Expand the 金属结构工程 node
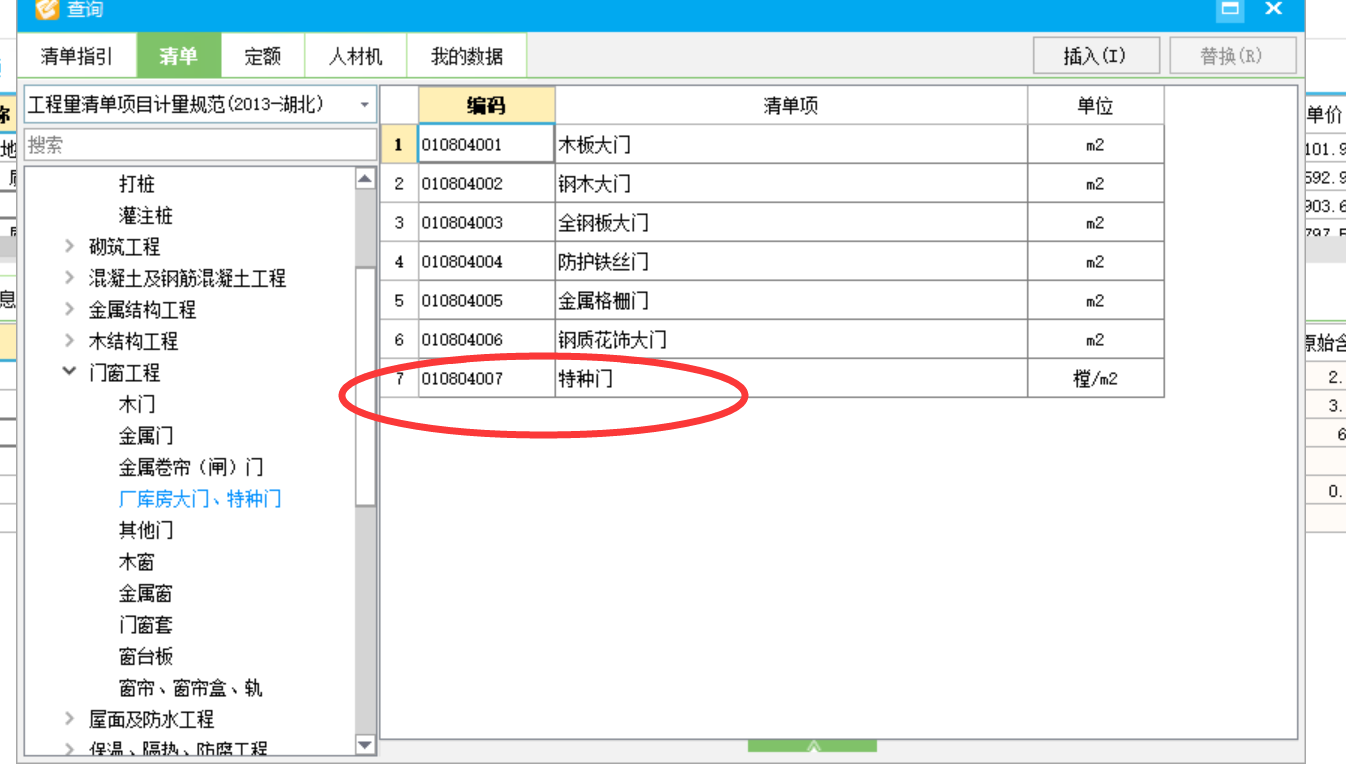1346x781 pixels. [x=69, y=310]
